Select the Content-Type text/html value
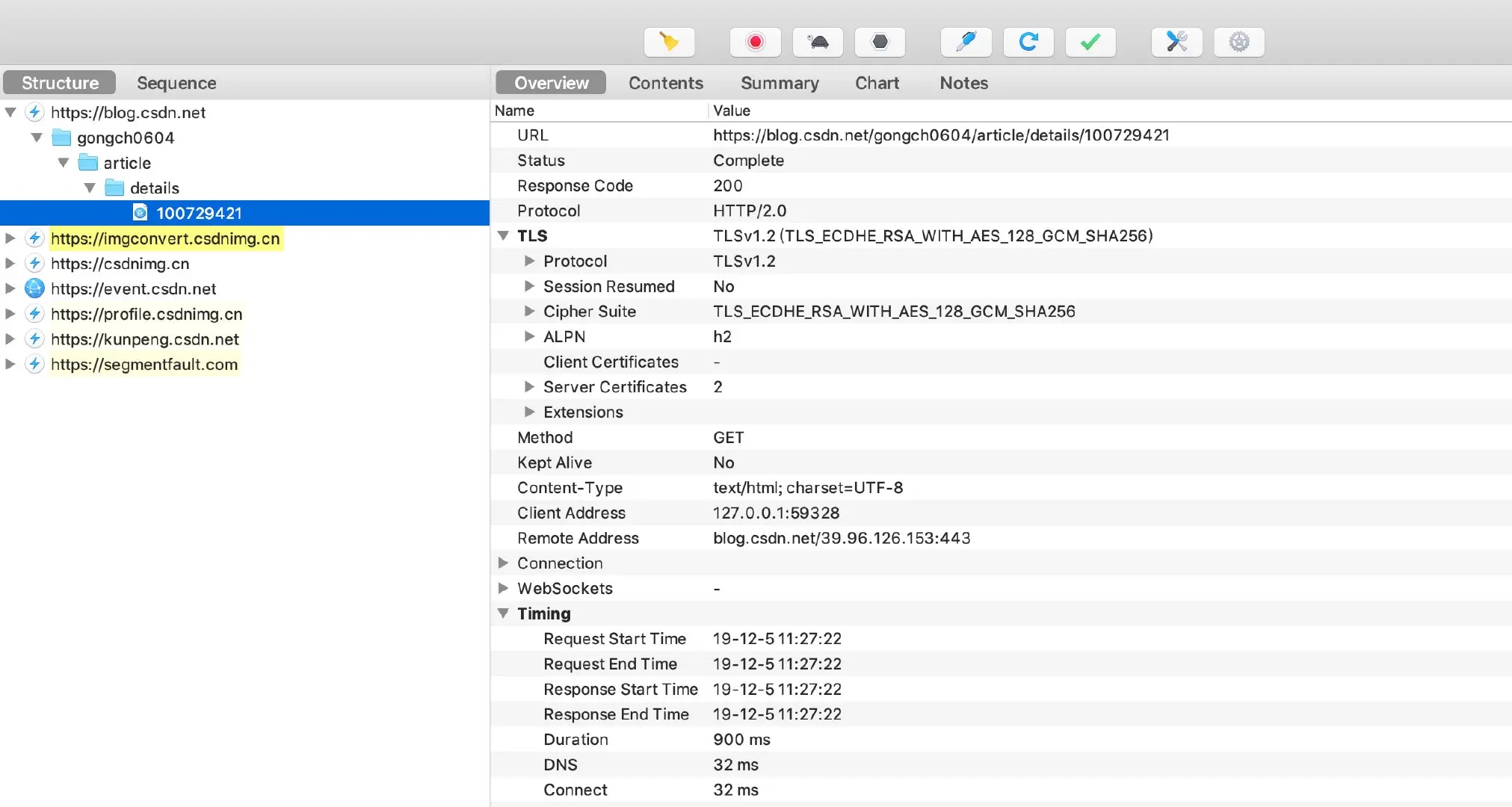The height and width of the screenshot is (807, 1512). tap(808, 488)
